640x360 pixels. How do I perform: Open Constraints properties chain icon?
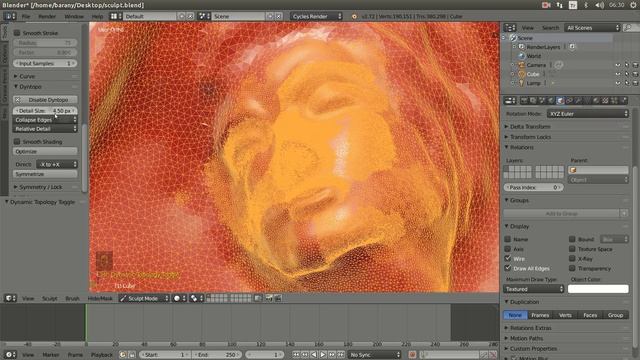(x=569, y=100)
